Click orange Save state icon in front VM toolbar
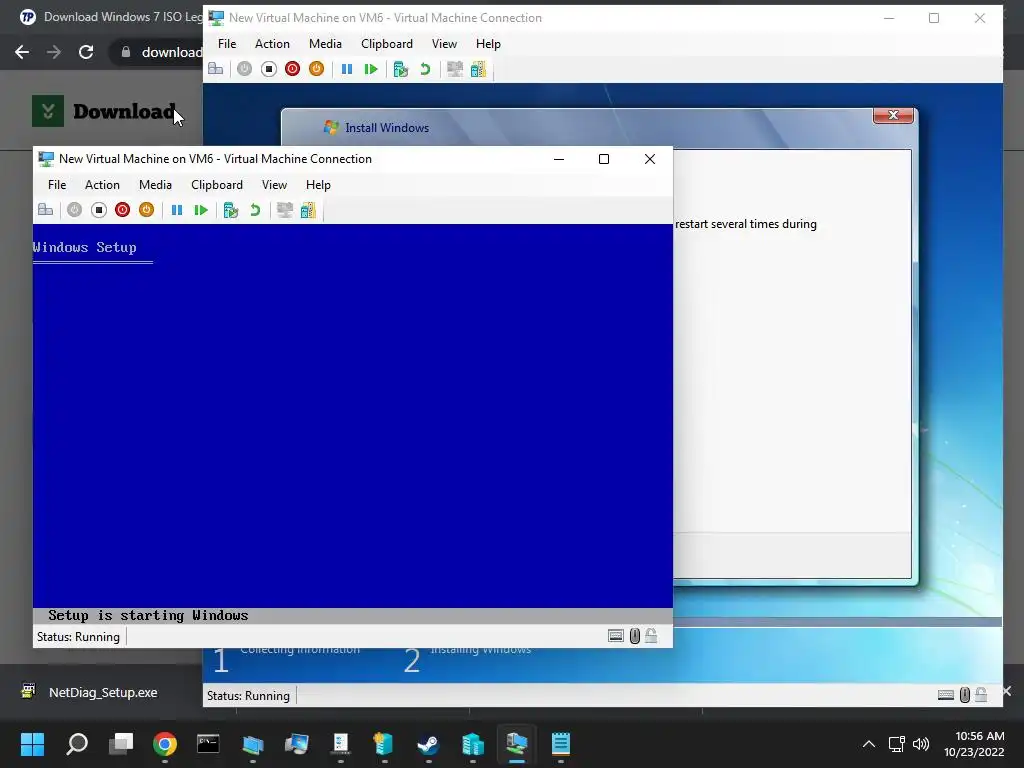Screen dimensions: 1024x768 (x=146, y=210)
